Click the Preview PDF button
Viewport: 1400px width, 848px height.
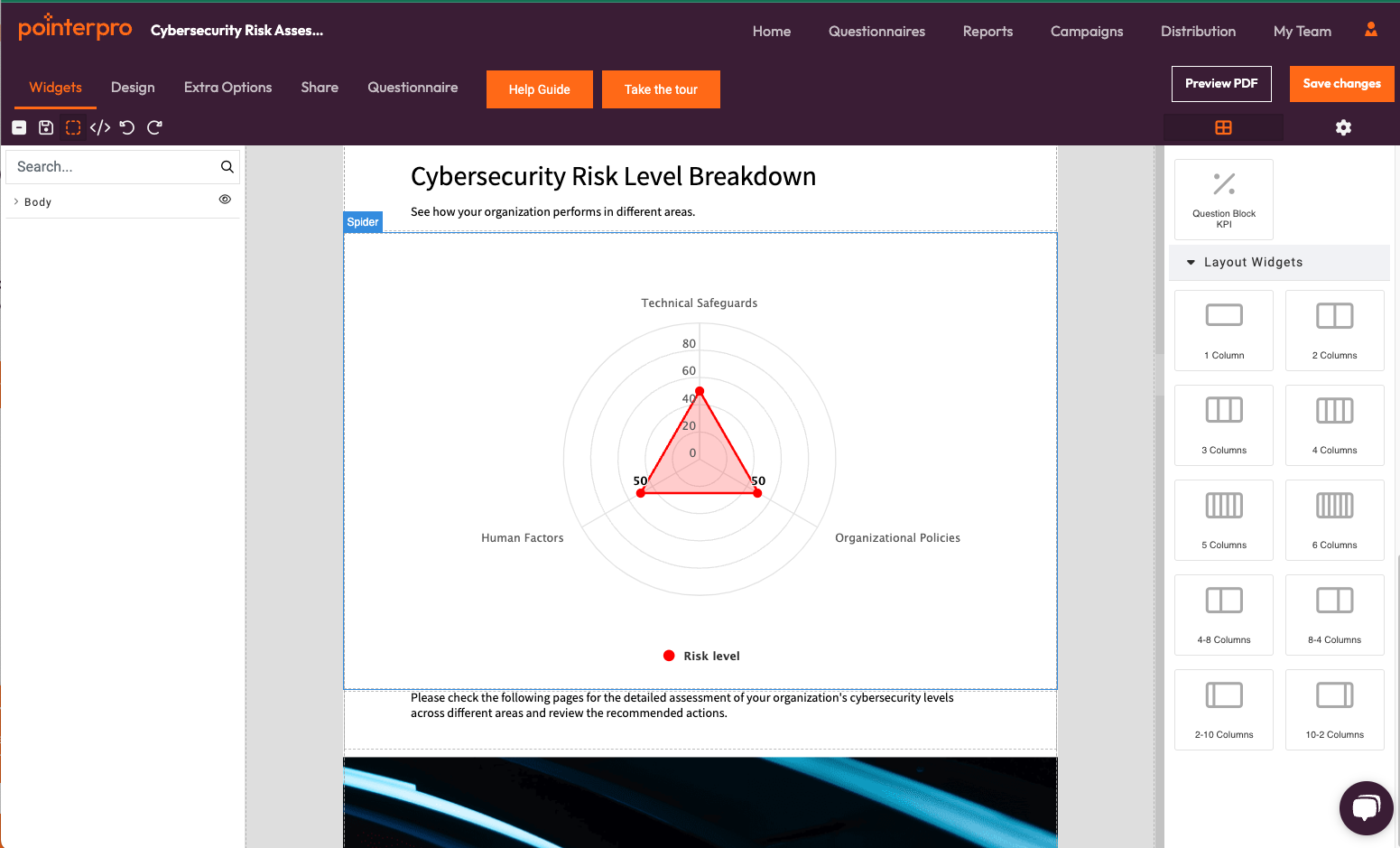click(1221, 84)
